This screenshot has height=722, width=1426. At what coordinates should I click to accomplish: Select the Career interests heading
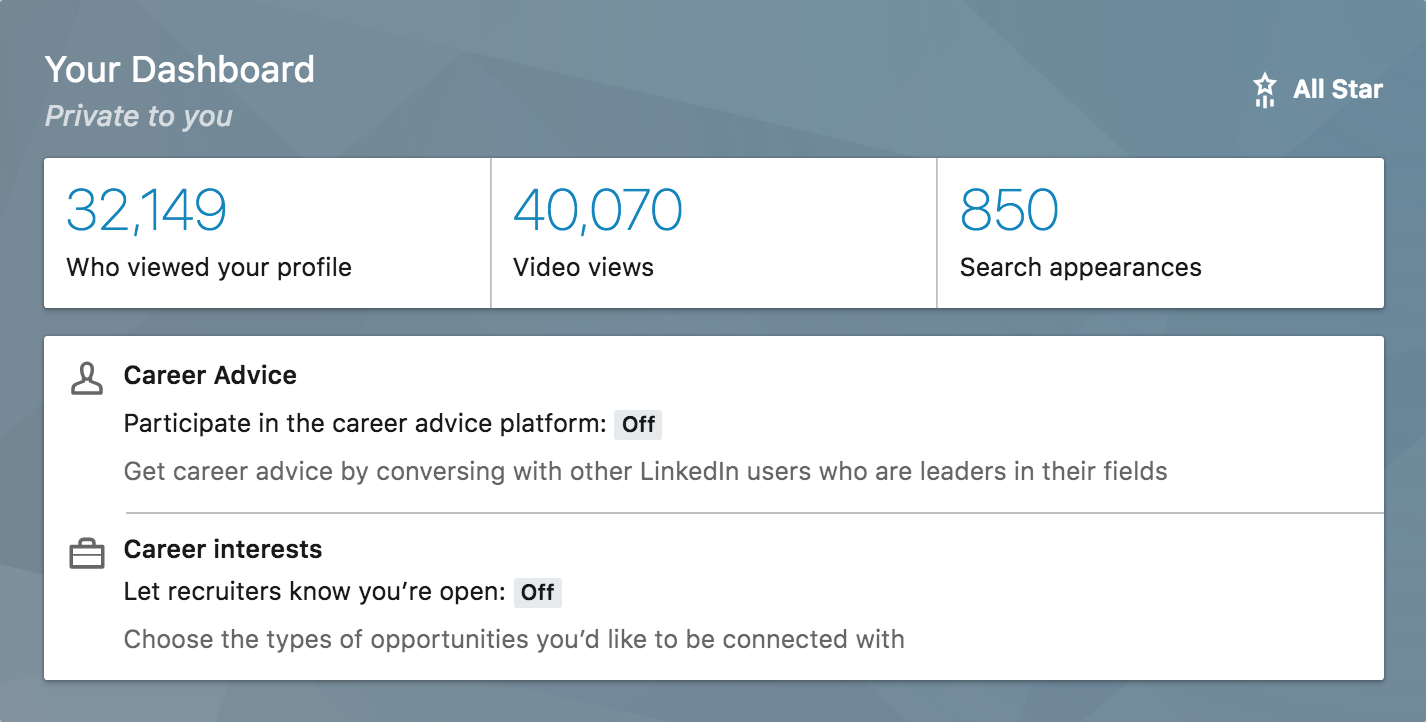[223, 549]
